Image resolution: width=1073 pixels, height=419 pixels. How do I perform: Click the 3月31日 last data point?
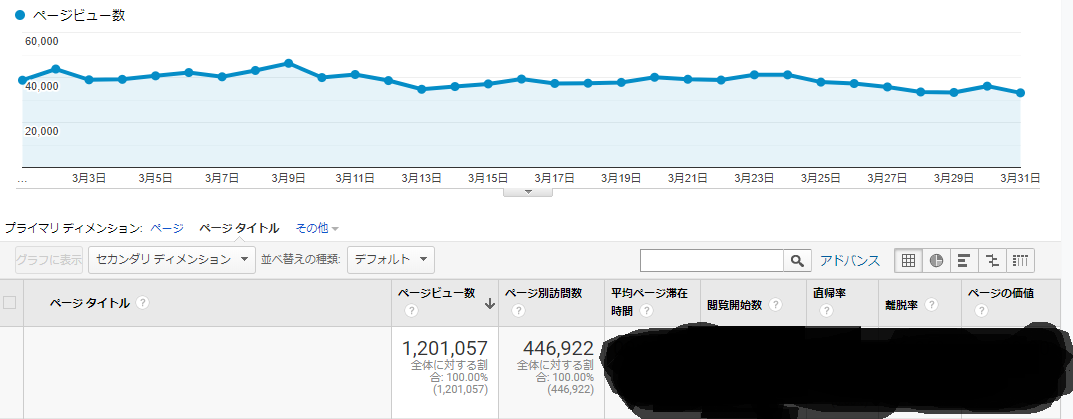(x=1020, y=92)
